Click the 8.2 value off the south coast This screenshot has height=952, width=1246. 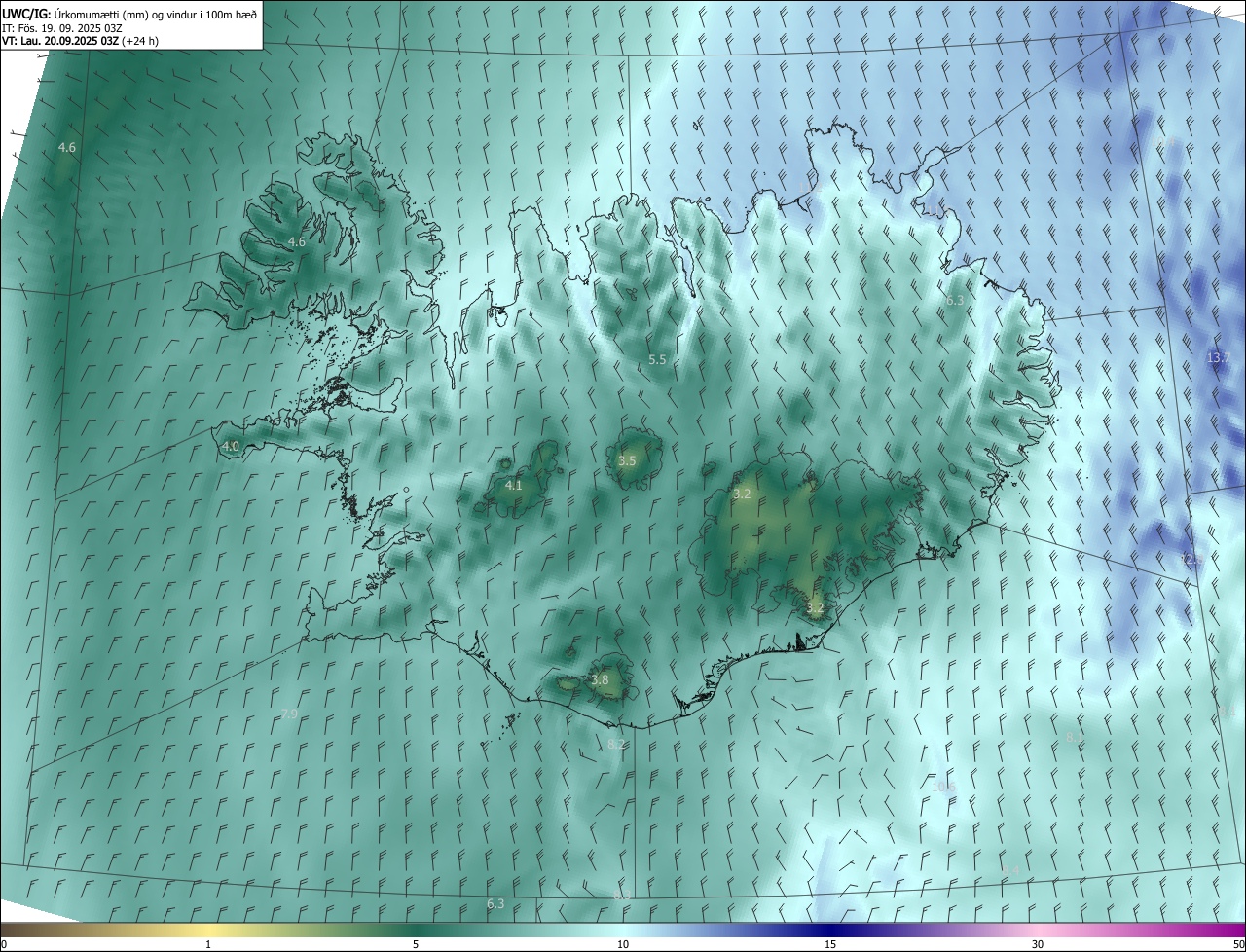pyautogui.click(x=616, y=744)
